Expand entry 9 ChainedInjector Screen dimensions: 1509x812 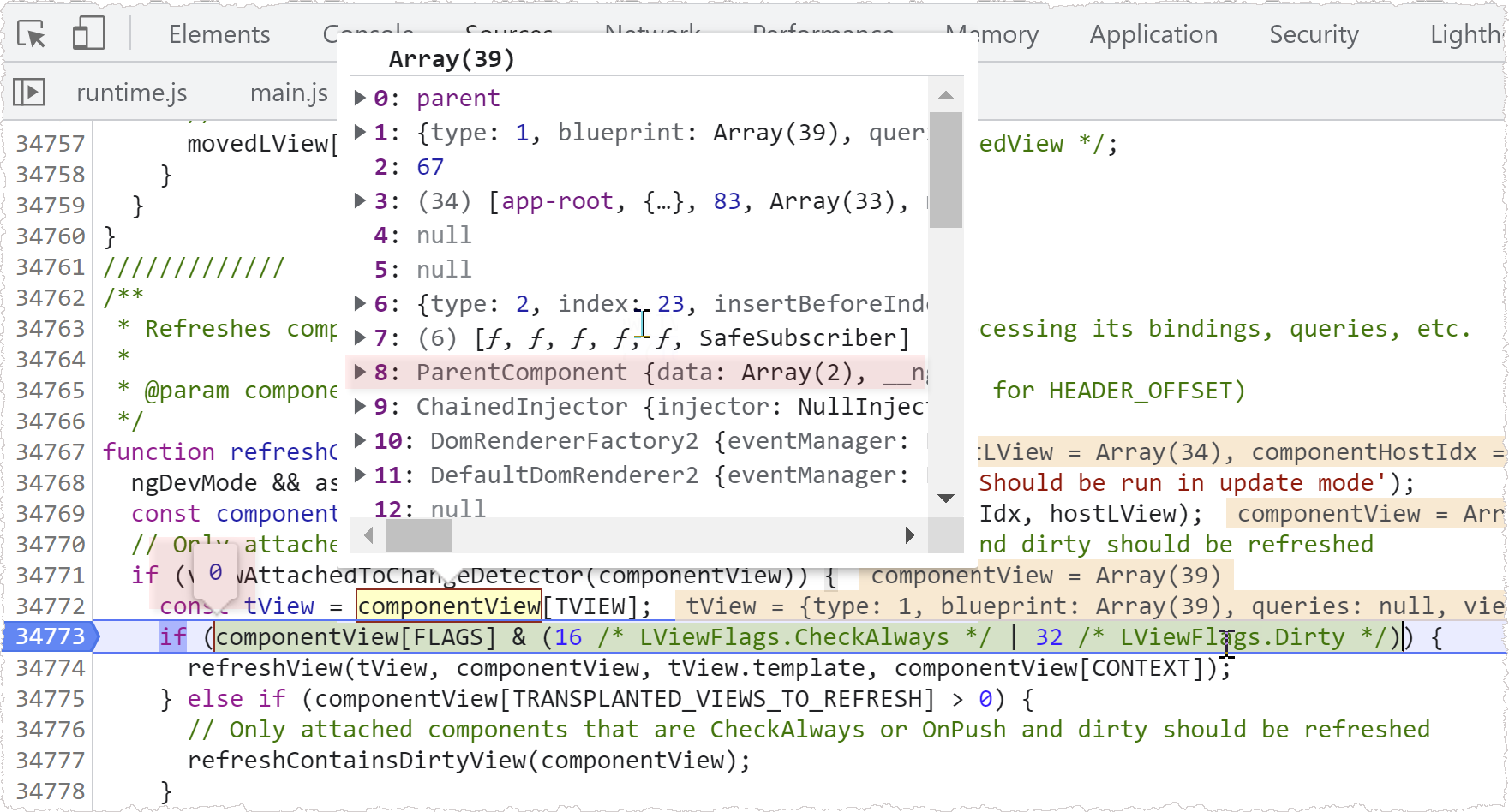pyautogui.click(x=361, y=406)
